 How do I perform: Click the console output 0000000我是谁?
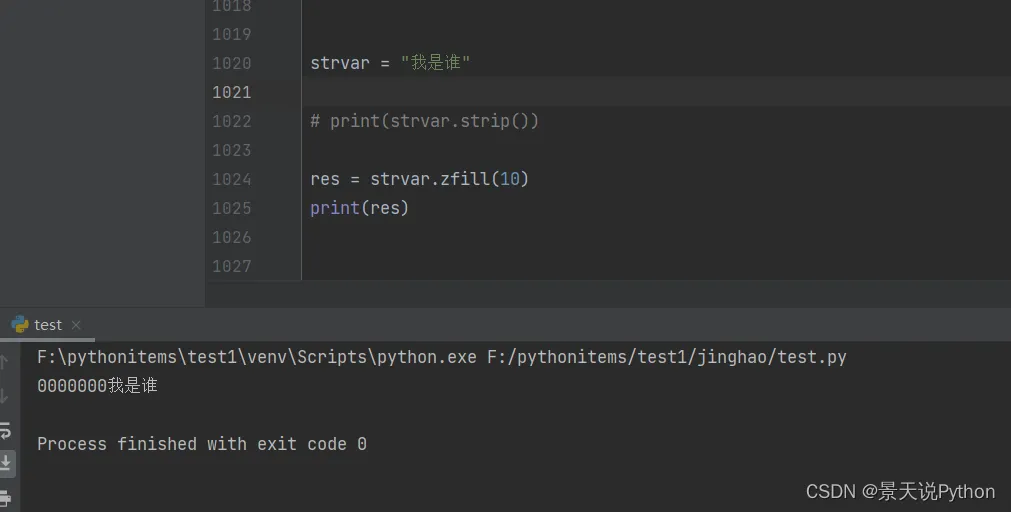point(97,386)
